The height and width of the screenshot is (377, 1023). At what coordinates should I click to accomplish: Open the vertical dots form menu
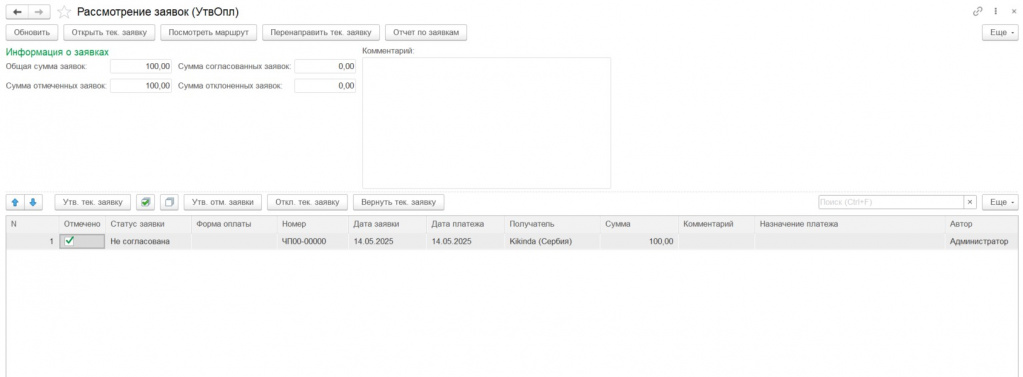click(996, 11)
